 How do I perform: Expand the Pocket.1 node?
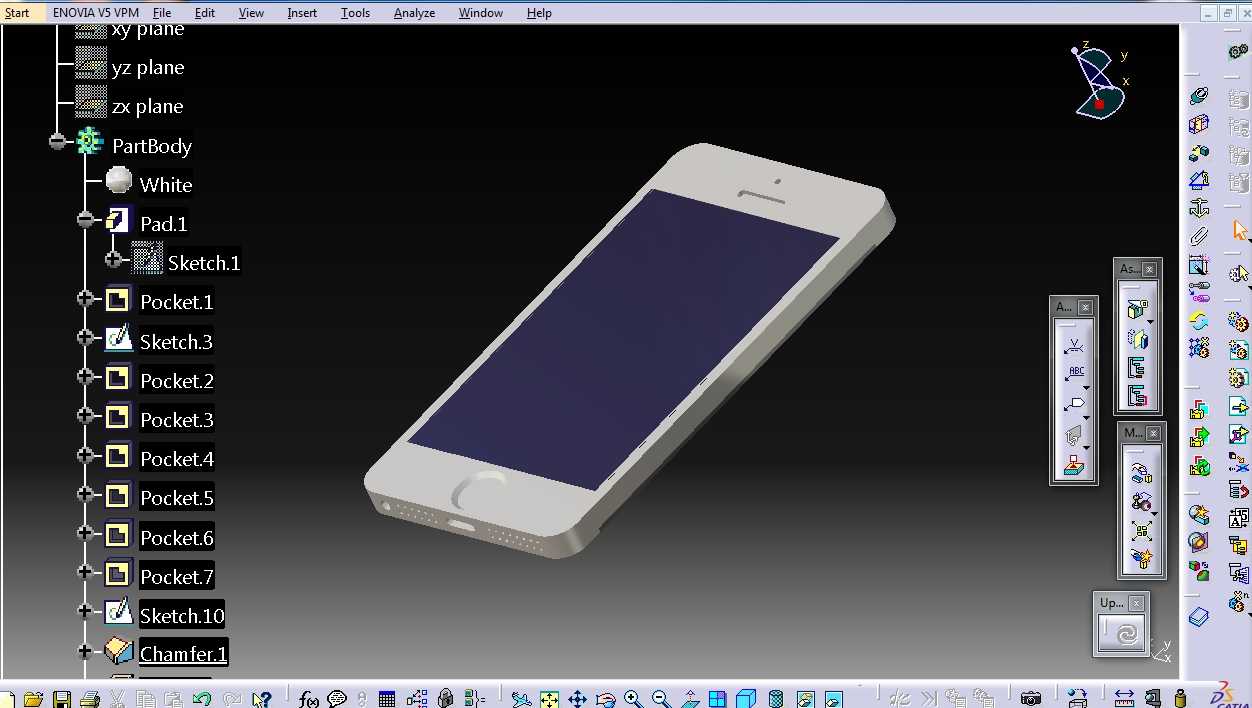click(x=86, y=299)
